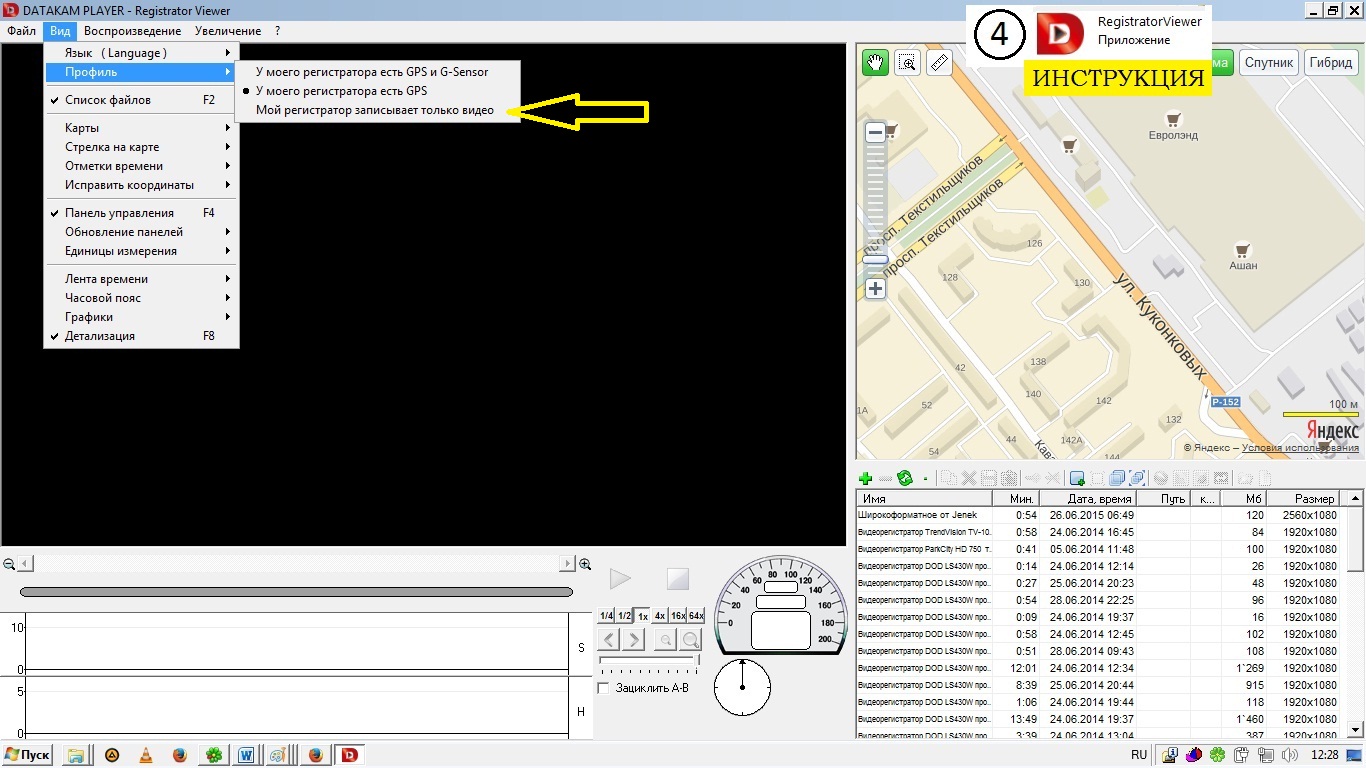Pick the ruler distance measurement tool

(940, 63)
